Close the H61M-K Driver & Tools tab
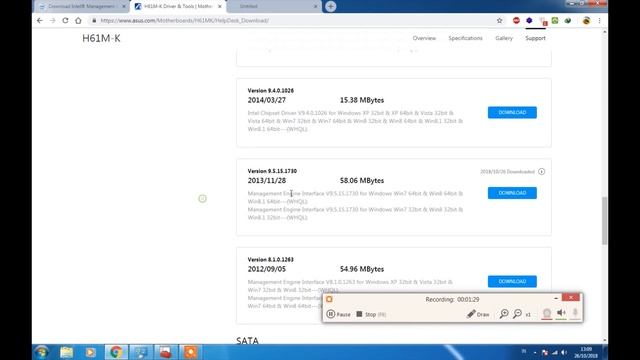This screenshot has height=360, width=640. coord(220,6)
